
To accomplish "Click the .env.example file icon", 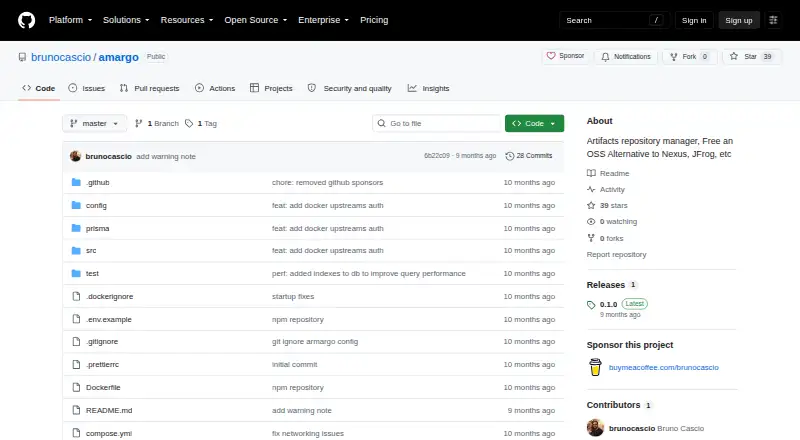I will (x=76, y=319).
